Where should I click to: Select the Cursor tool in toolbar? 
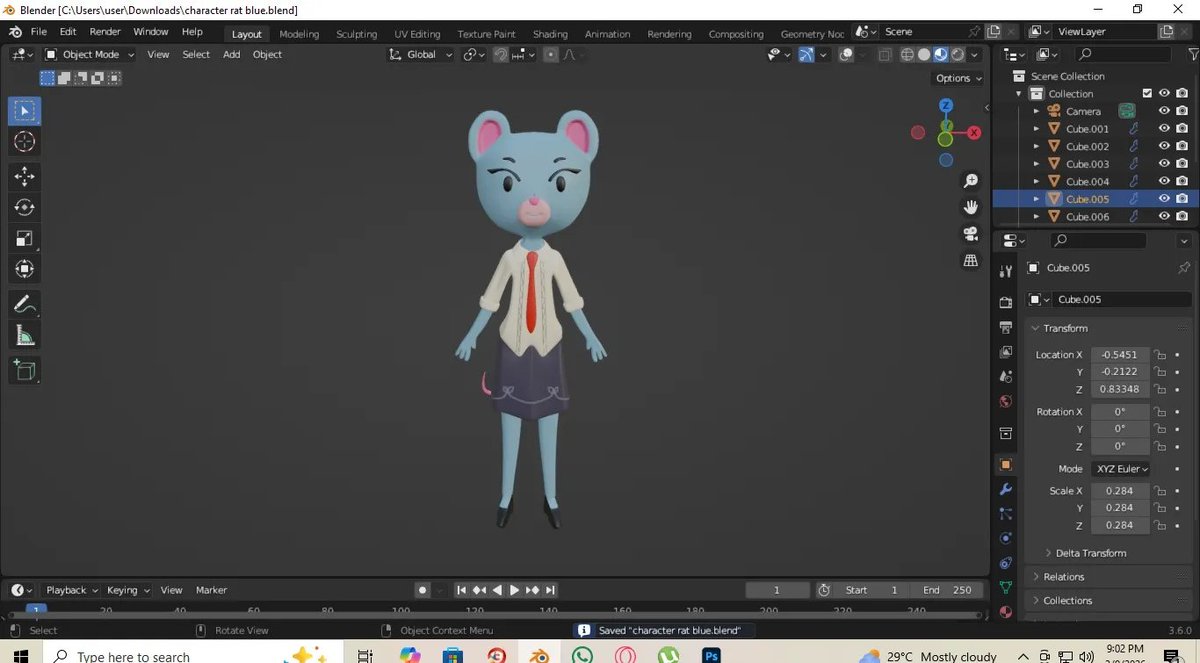25,142
